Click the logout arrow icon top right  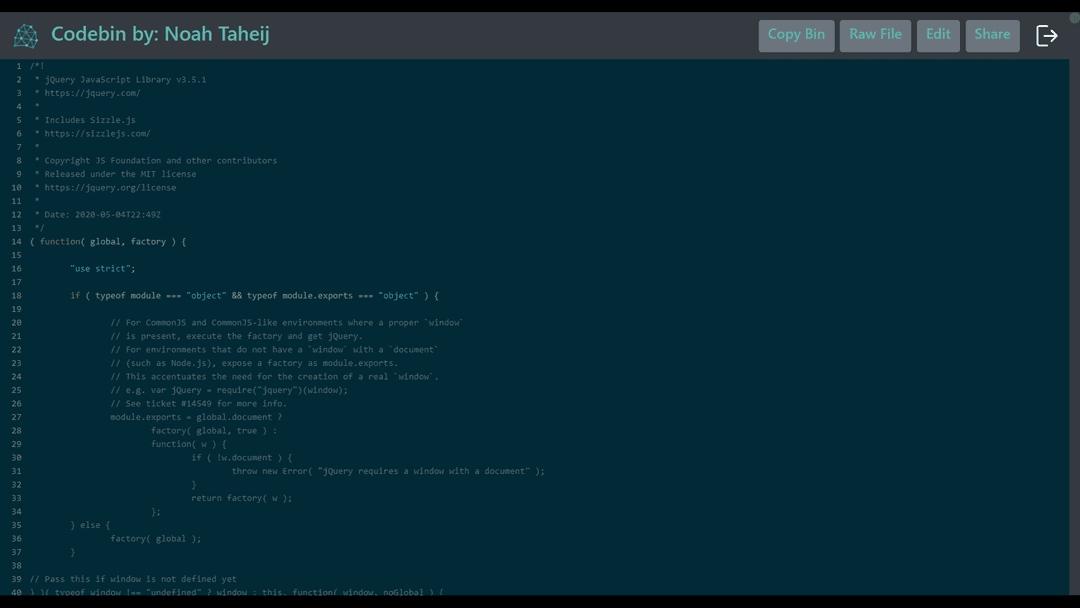point(1047,34)
